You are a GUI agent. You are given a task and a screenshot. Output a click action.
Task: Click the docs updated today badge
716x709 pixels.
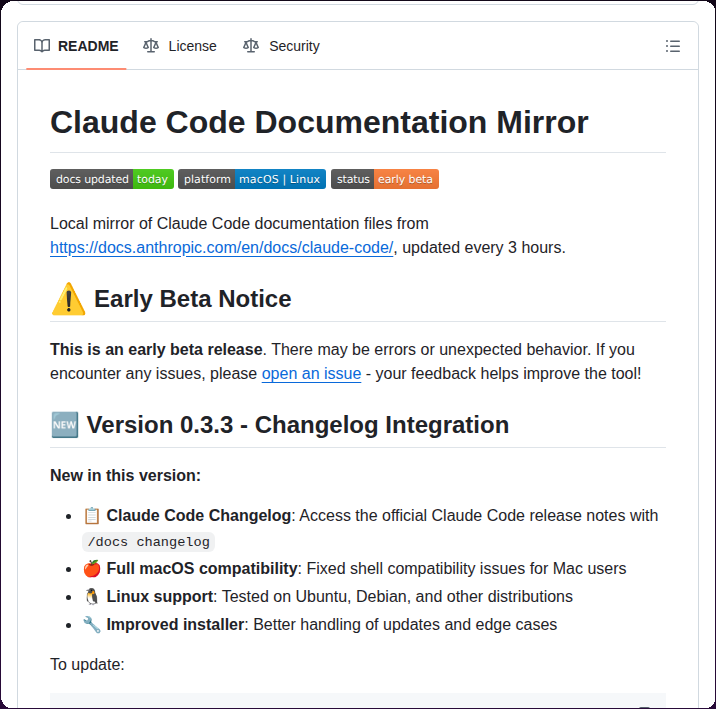click(x=112, y=179)
